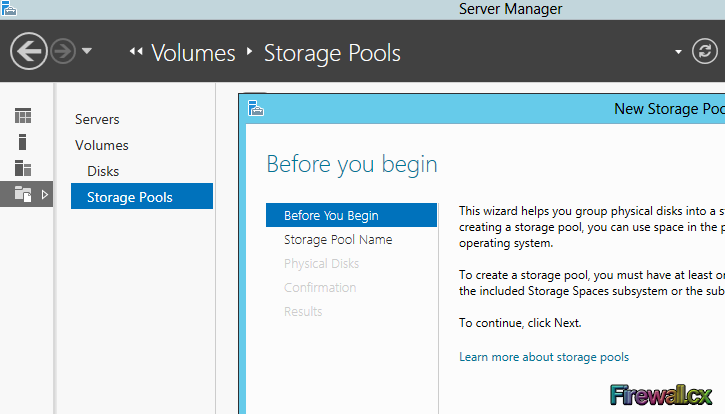Click the New Storage Pool wizard title

coord(670,109)
